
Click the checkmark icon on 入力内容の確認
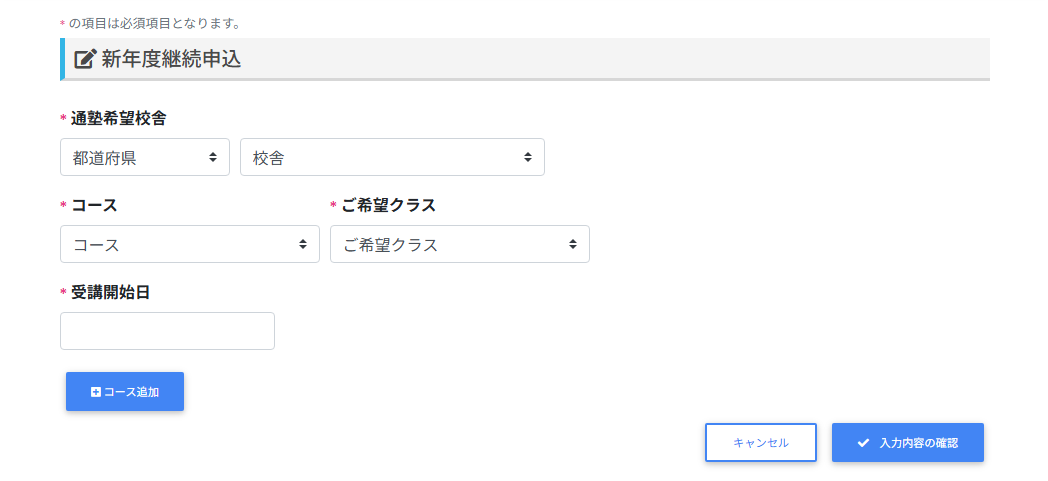point(863,443)
